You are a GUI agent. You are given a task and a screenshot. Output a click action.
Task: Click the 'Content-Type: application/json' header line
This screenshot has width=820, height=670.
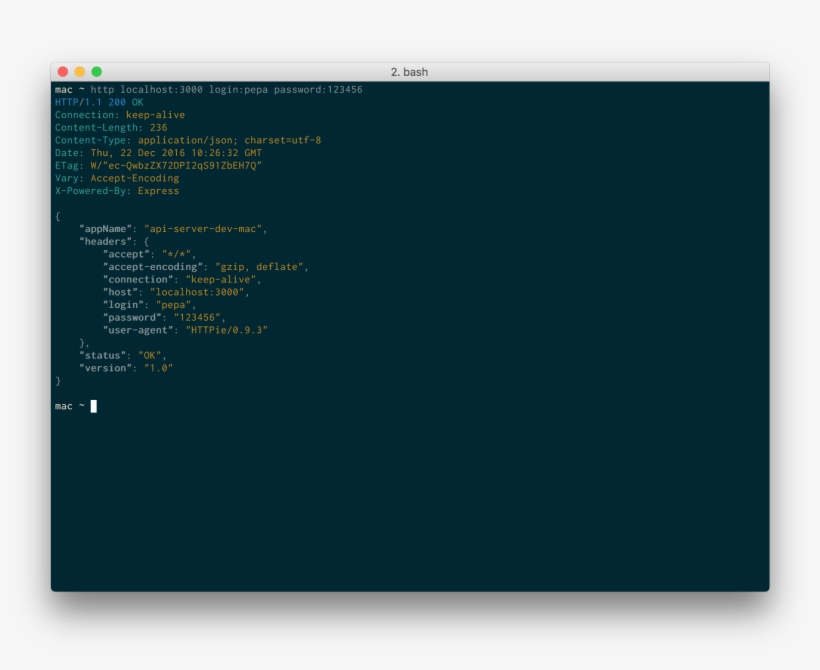pyautogui.click(x=188, y=140)
